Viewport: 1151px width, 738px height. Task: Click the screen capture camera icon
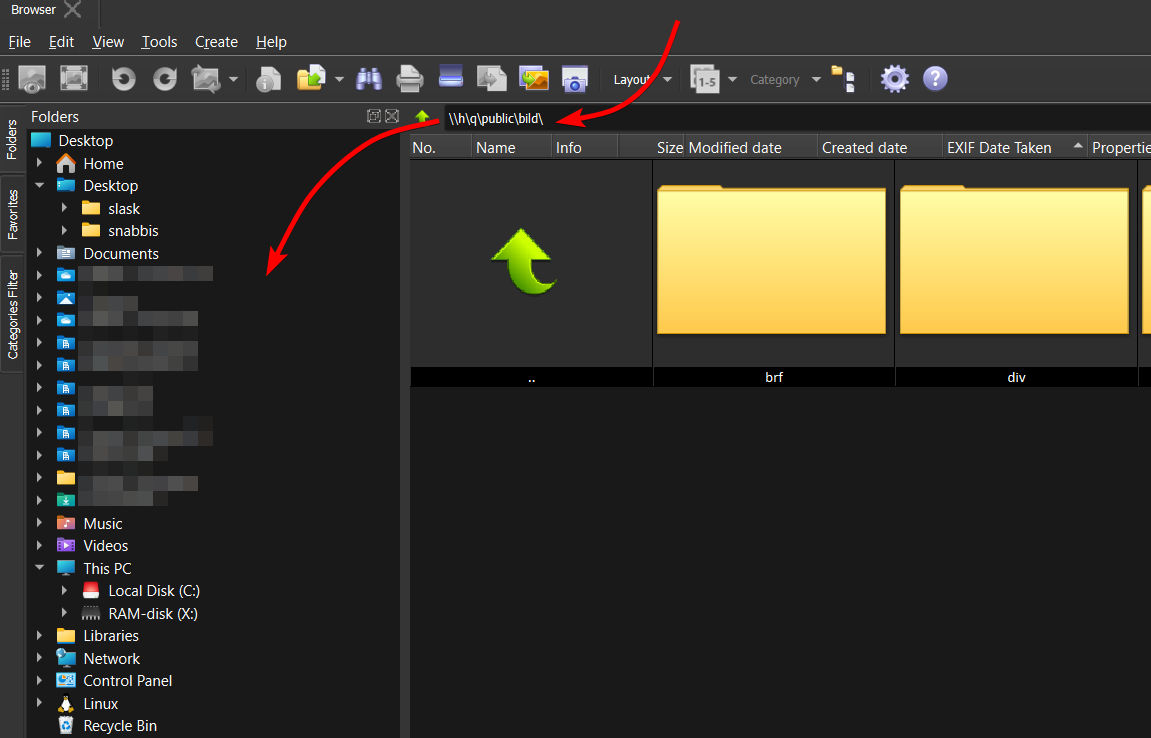[x=574, y=79]
